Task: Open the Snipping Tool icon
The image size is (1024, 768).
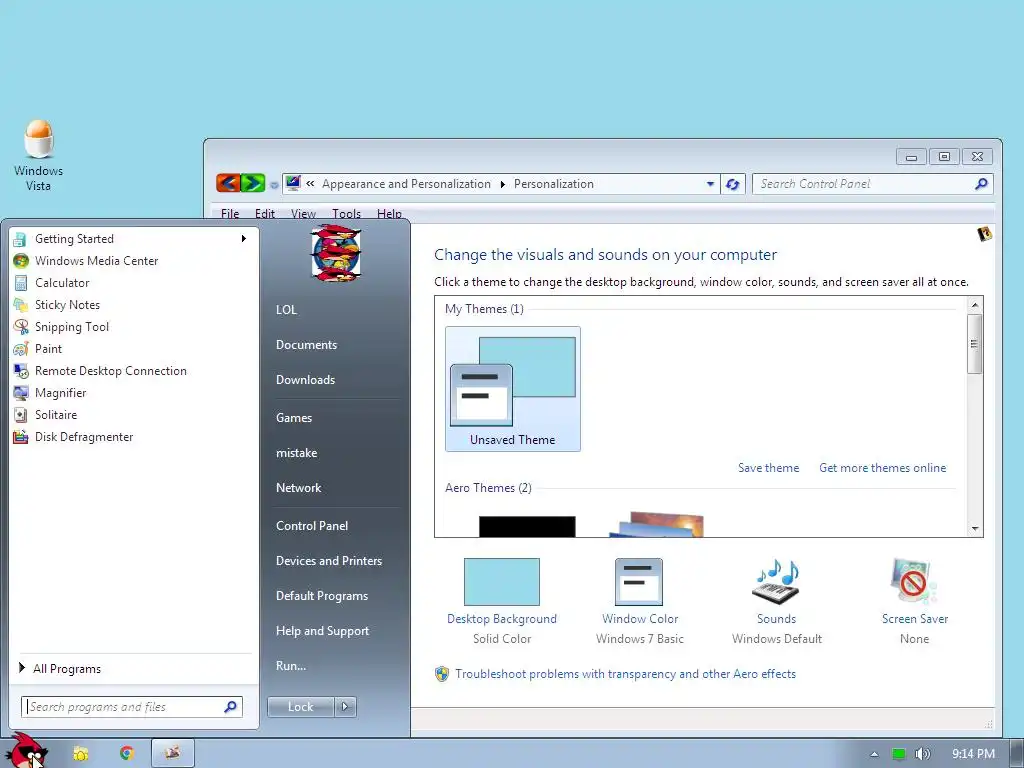Action: [21, 327]
